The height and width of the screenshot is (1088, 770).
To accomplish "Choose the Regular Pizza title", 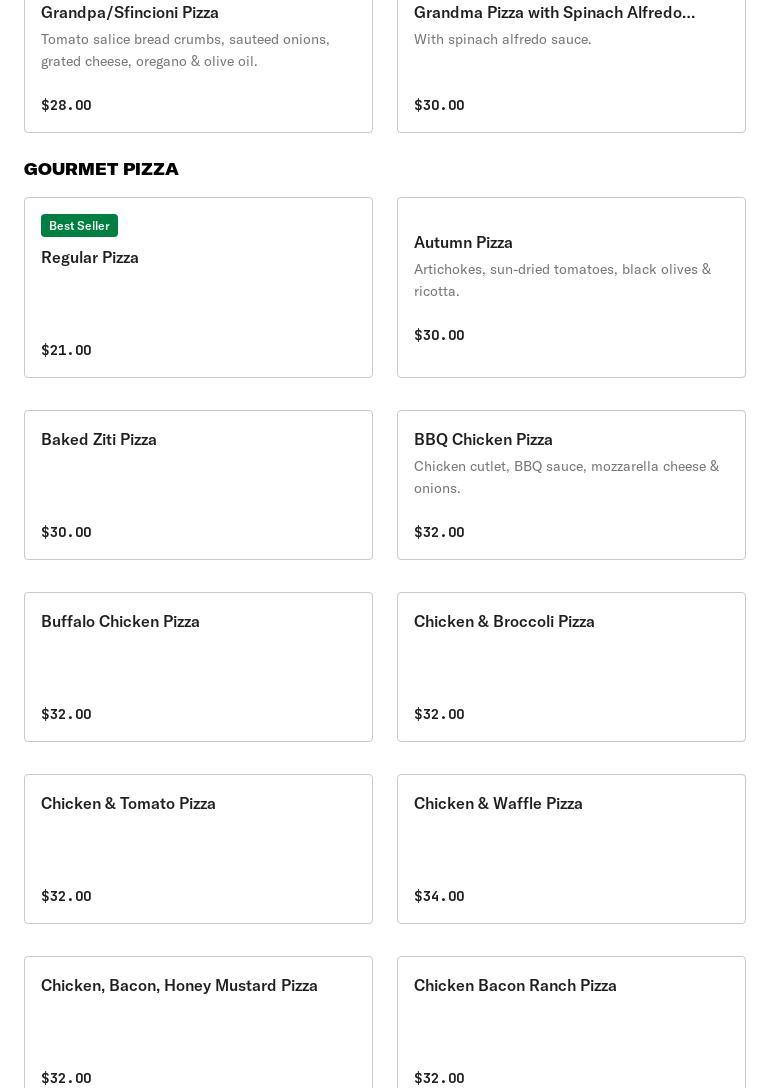I will point(90,258).
